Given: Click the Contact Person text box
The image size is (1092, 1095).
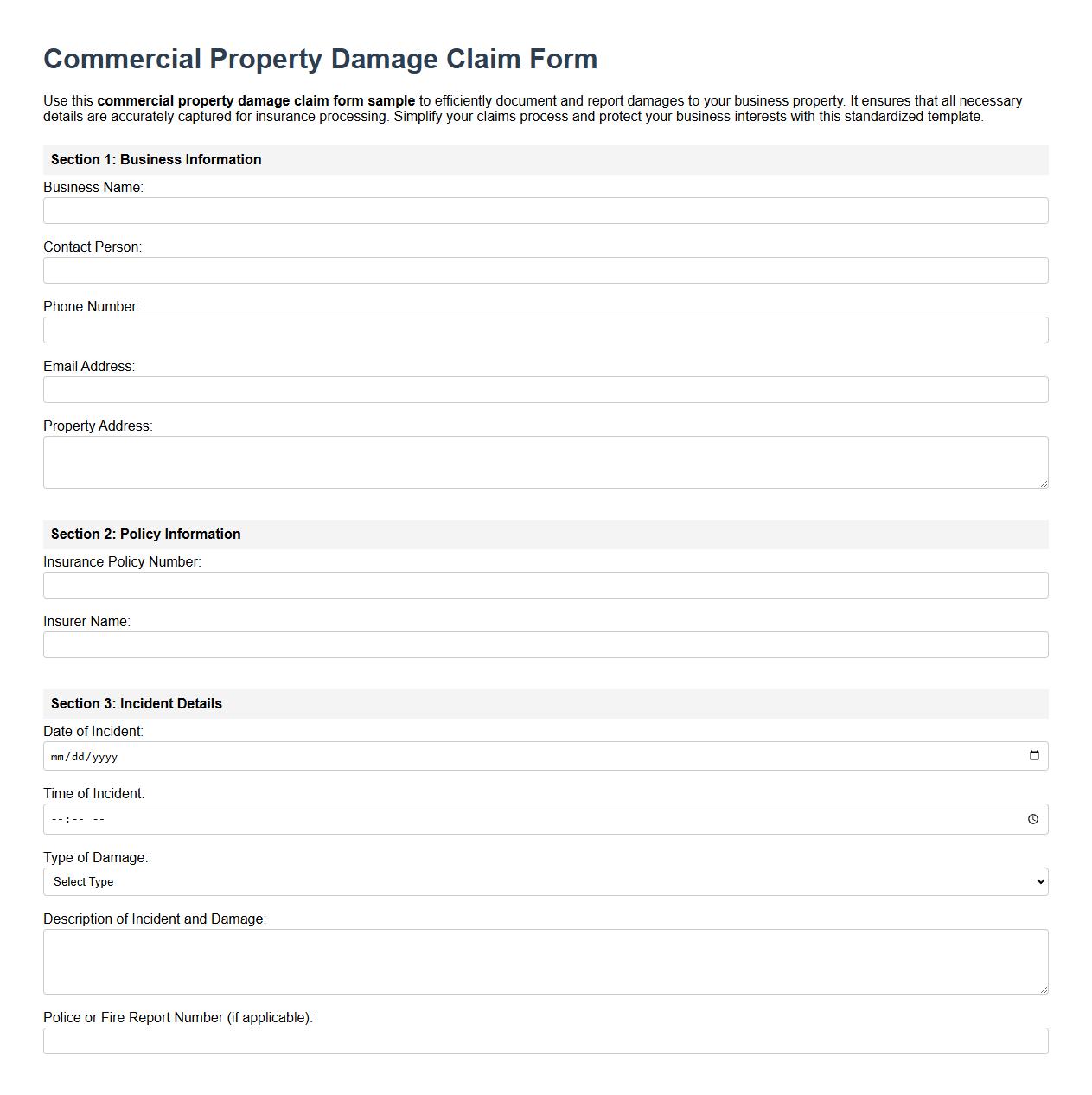Looking at the screenshot, I should (x=546, y=270).
